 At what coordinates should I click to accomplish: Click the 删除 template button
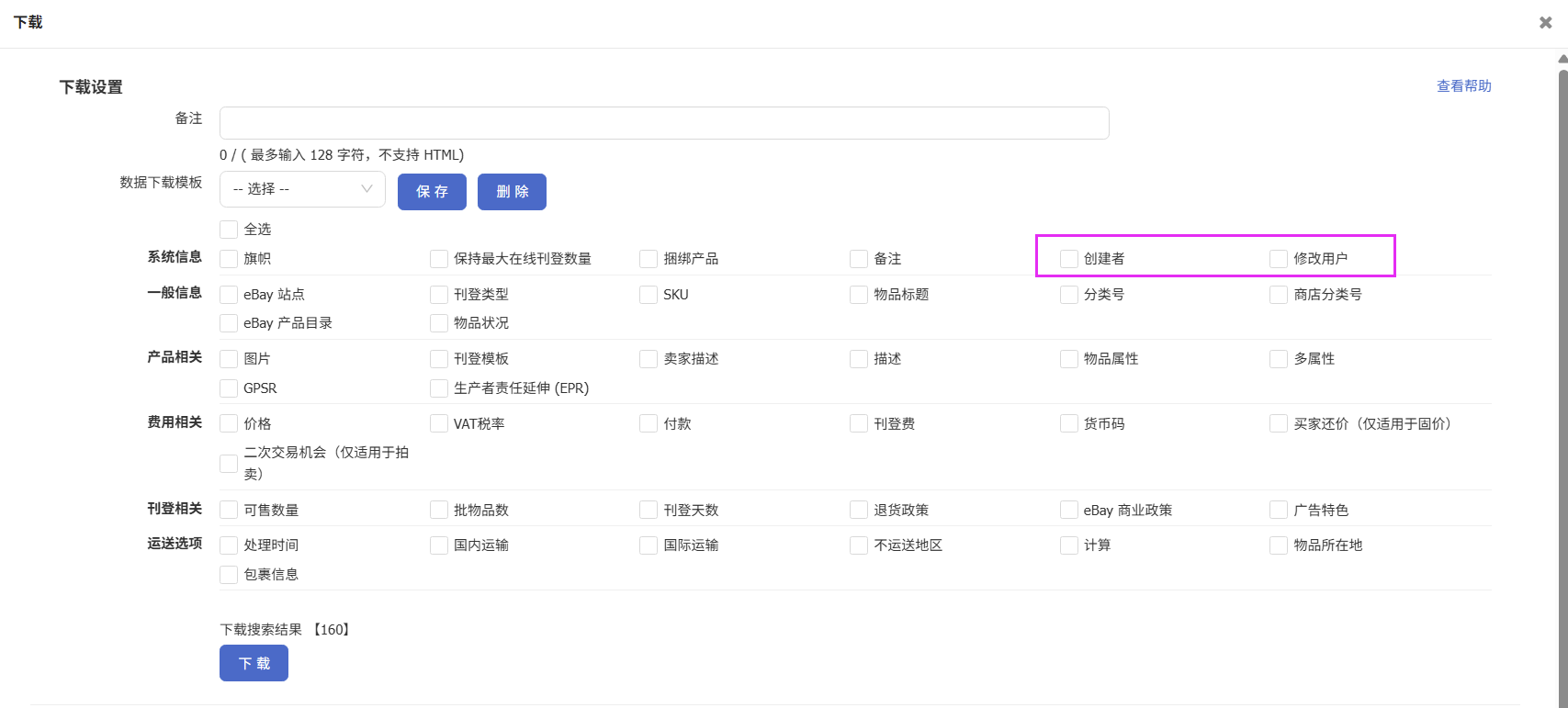(512, 192)
